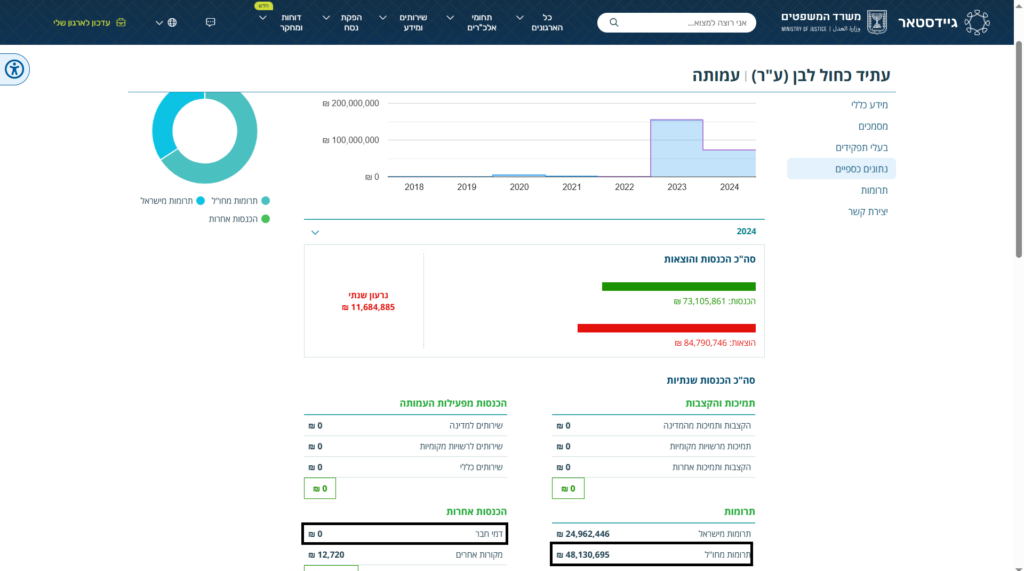The height and width of the screenshot is (571, 1024).
Task: Open the דוחות ומחקר dropdown menu
Action: pos(283,22)
